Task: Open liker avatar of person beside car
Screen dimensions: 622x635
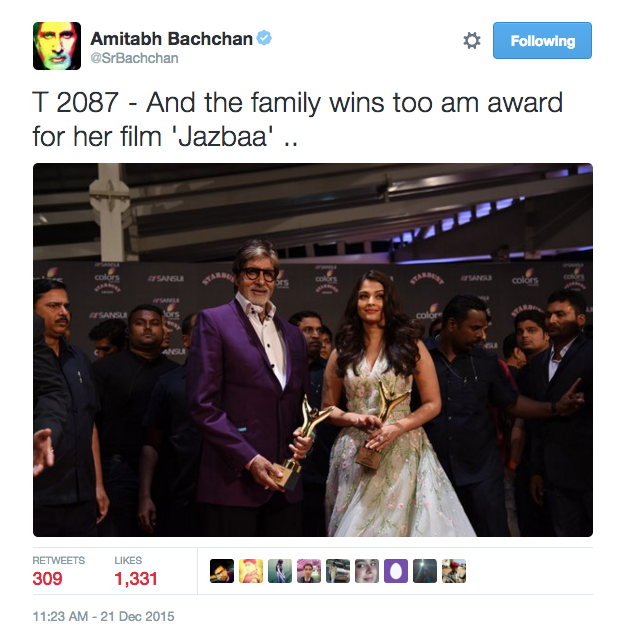Action: coord(338,571)
